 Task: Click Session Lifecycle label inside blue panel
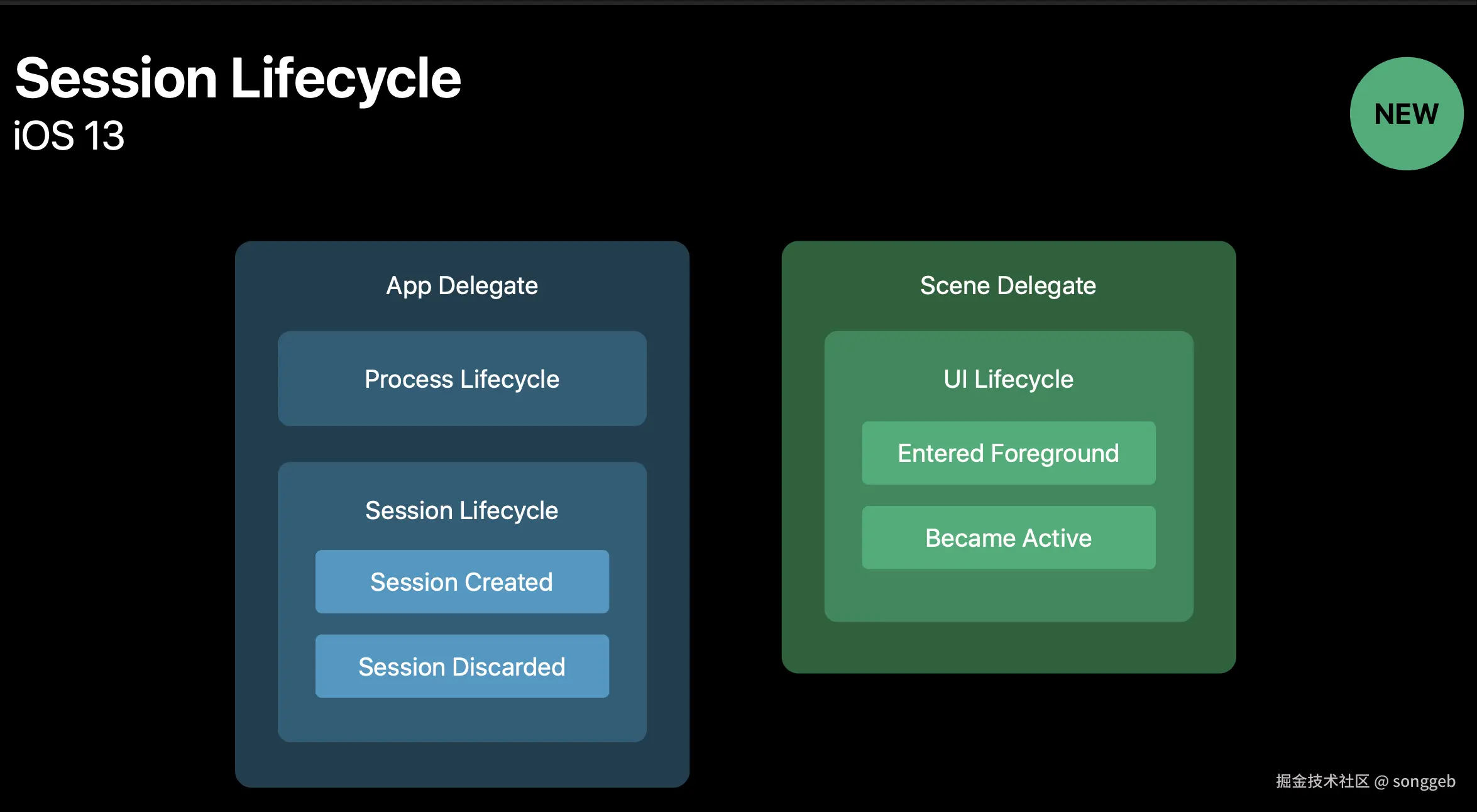pyautogui.click(x=462, y=510)
